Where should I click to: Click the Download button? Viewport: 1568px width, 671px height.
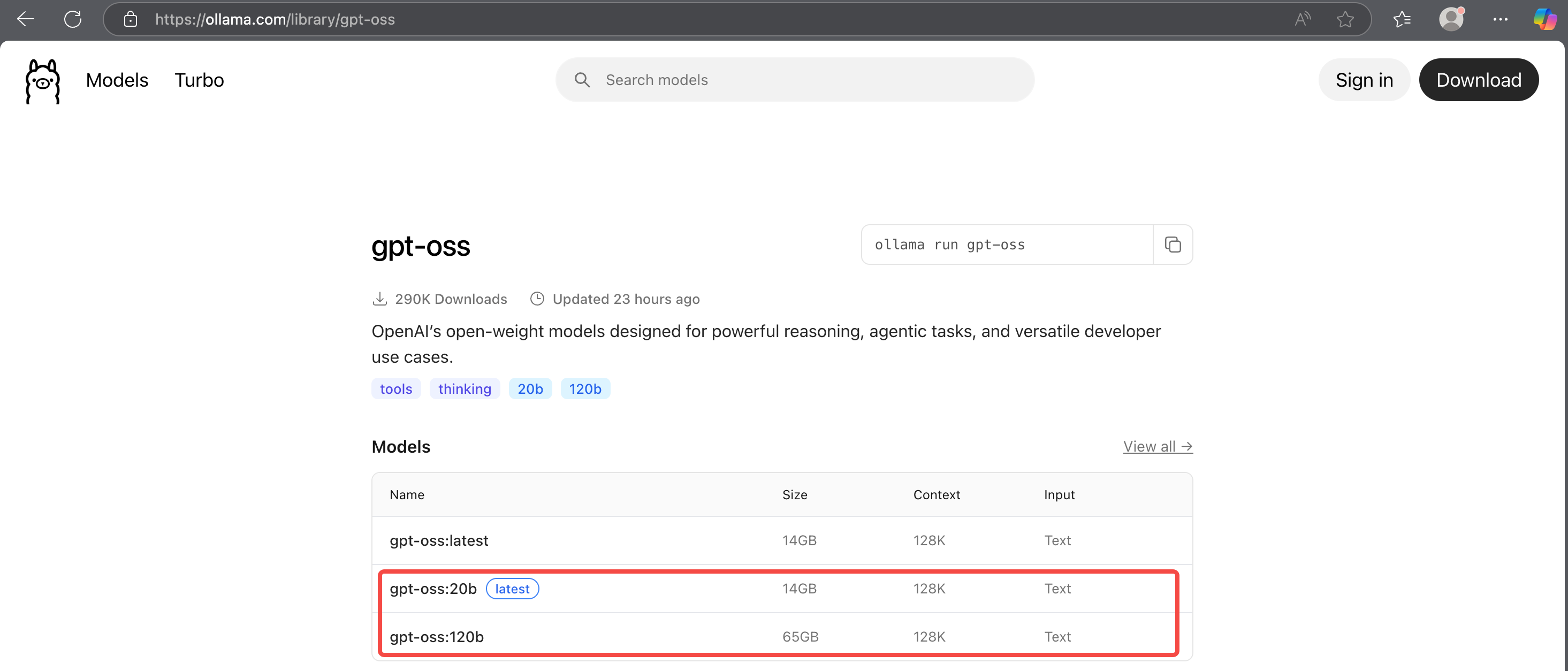click(1479, 80)
